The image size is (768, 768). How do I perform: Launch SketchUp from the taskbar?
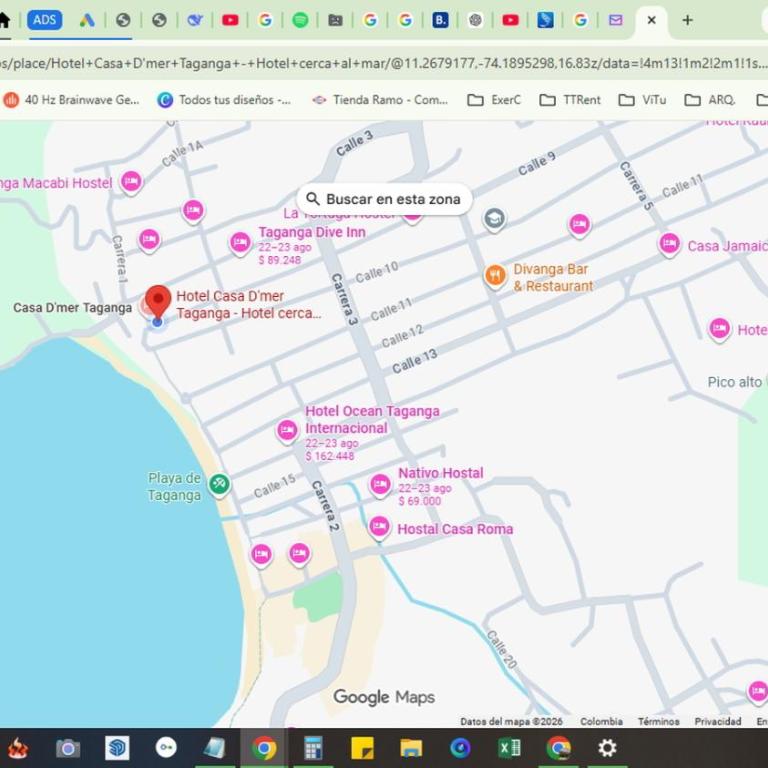117,748
